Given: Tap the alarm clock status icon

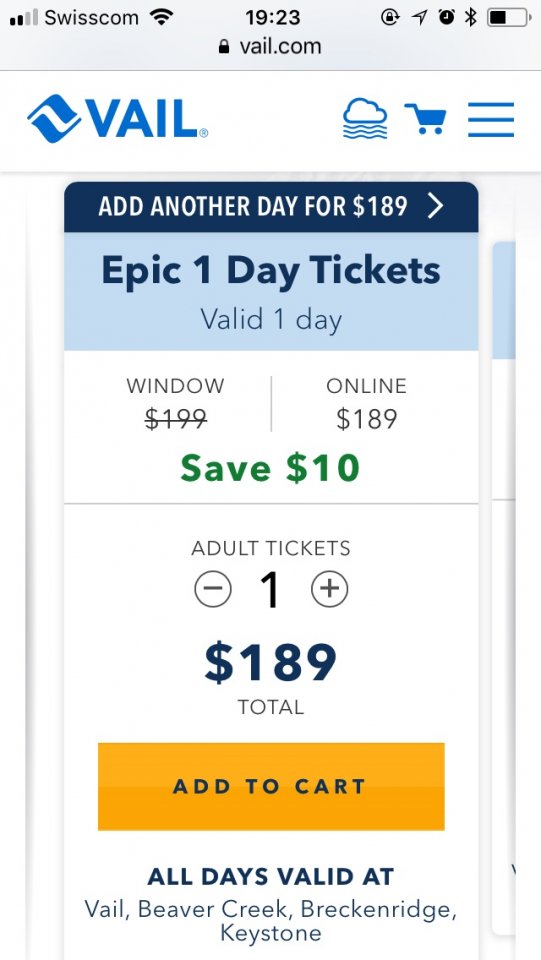Looking at the screenshot, I should 447,17.
